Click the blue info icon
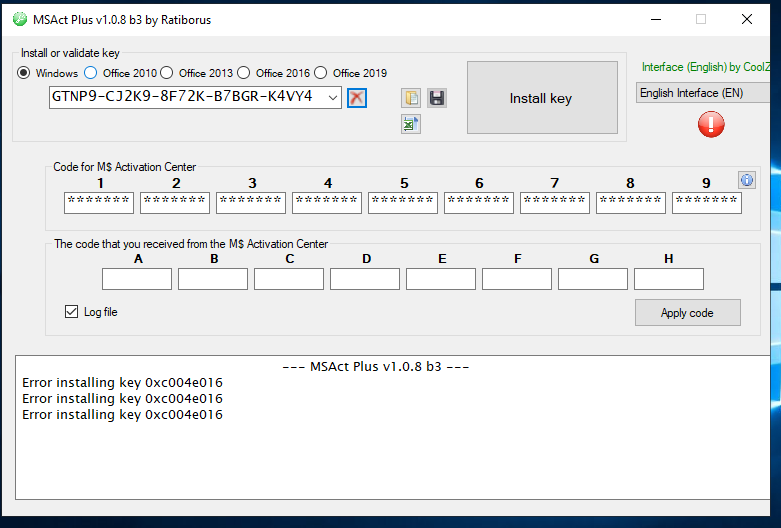Image resolution: width=781 pixels, height=528 pixels. pos(747,180)
